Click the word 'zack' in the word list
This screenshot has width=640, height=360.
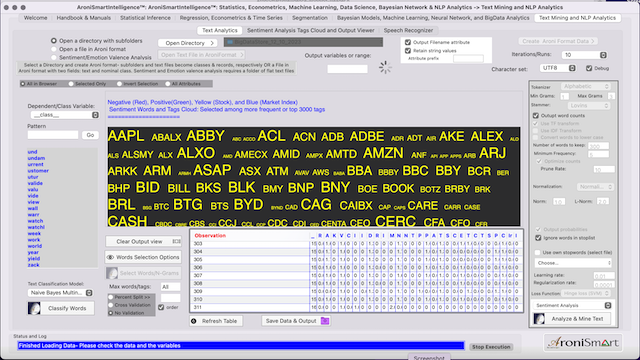click(x=33, y=265)
